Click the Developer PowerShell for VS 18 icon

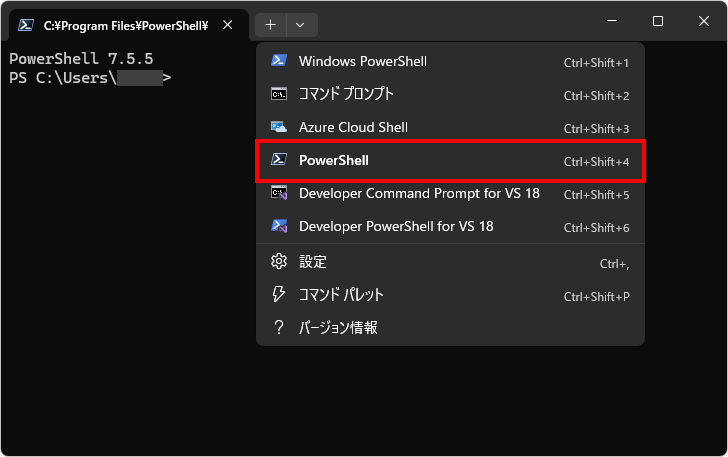click(x=279, y=227)
